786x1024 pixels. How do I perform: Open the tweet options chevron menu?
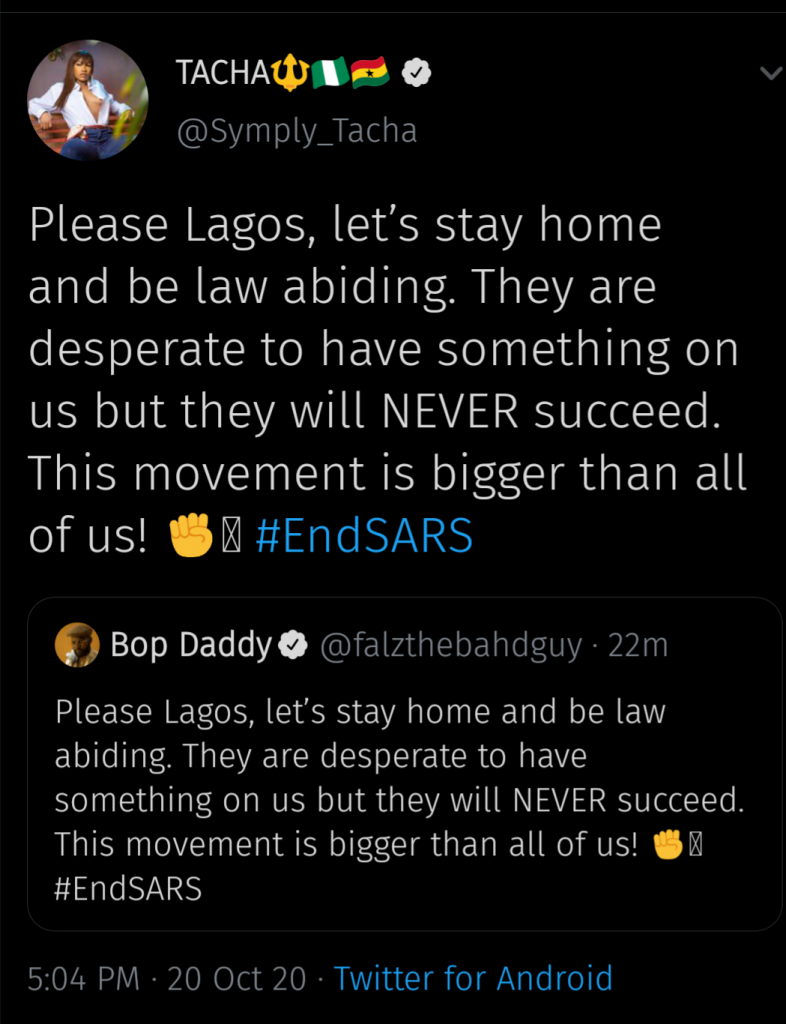click(x=769, y=73)
